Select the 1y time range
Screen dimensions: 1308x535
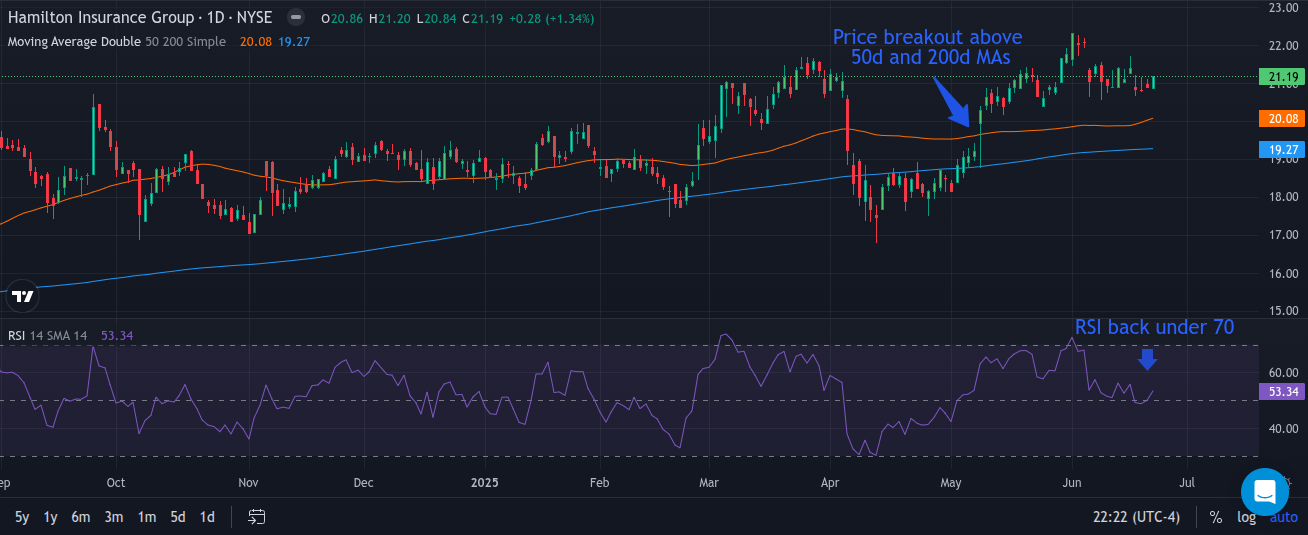[51, 517]
